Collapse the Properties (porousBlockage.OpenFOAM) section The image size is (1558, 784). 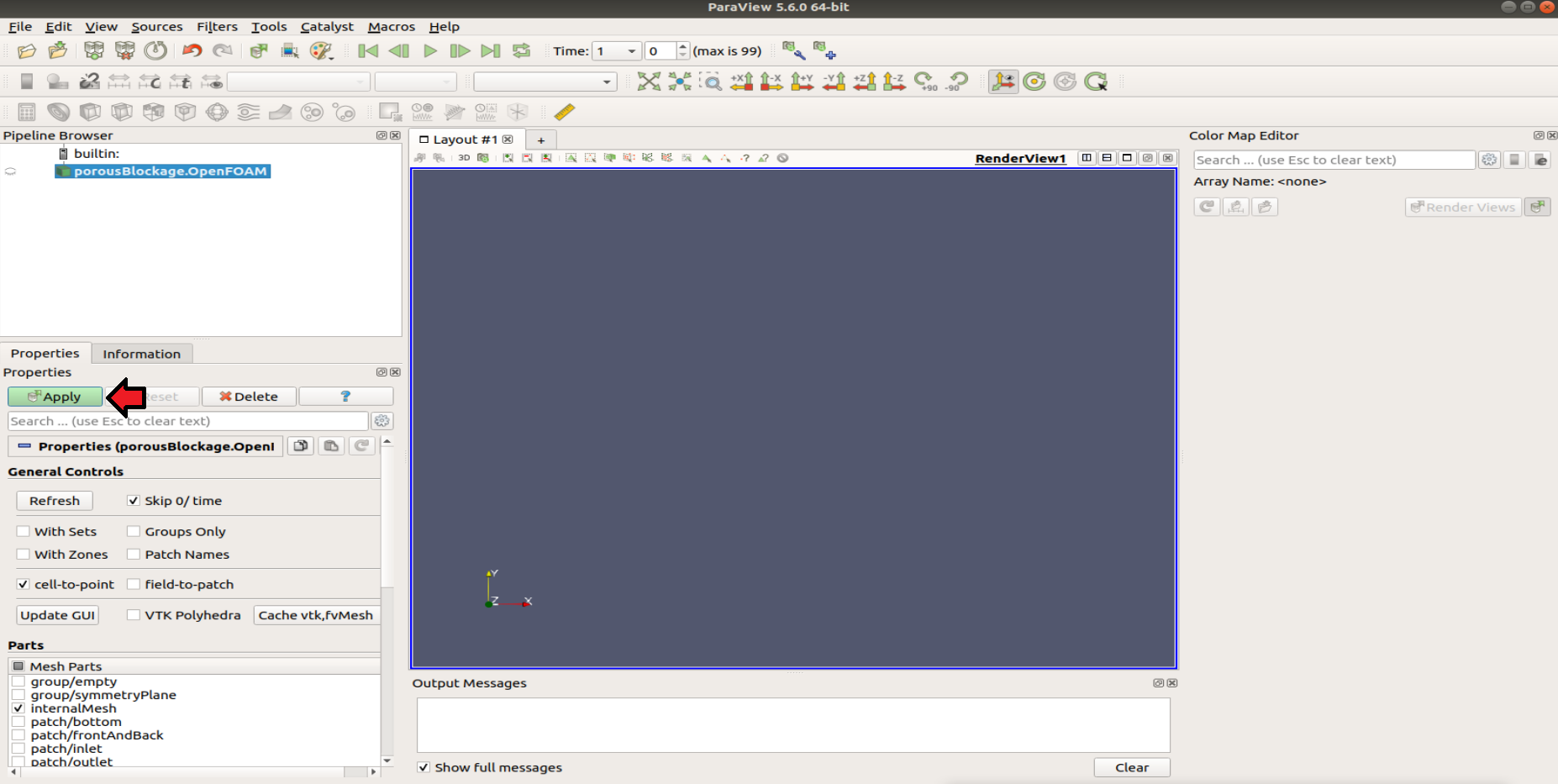[24, 446]
